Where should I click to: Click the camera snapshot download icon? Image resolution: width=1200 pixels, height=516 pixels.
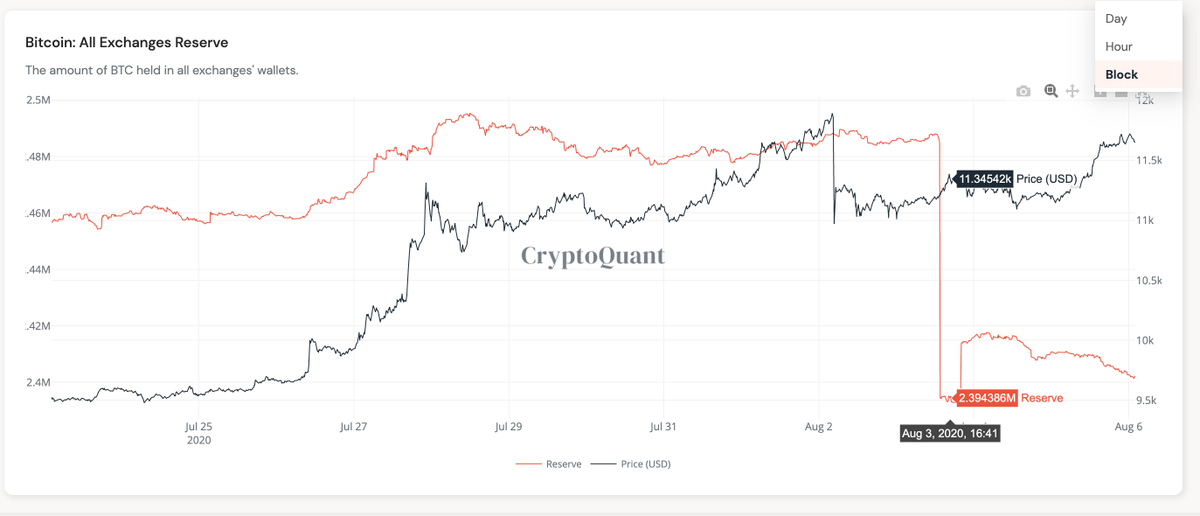(1023, 91)
